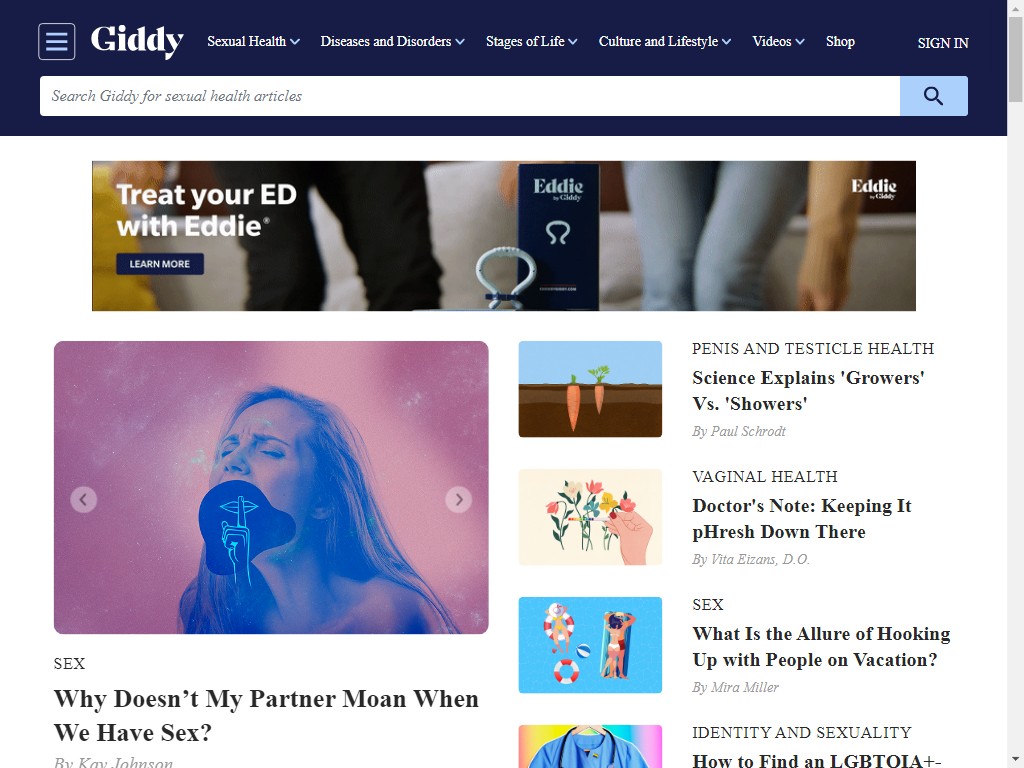
Task: Click LEARN MORE on Eddie banner
Action: (x=160, y=264)
